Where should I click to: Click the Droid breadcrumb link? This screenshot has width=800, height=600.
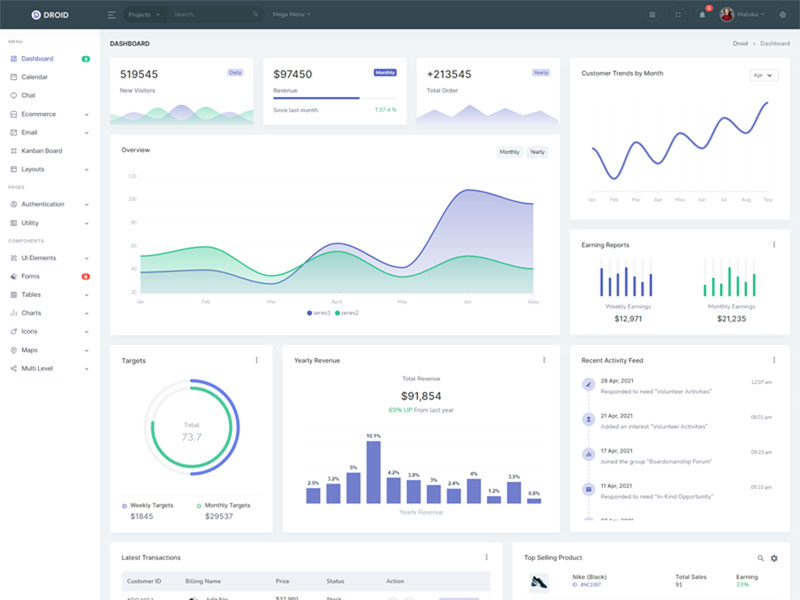(740, 44)
